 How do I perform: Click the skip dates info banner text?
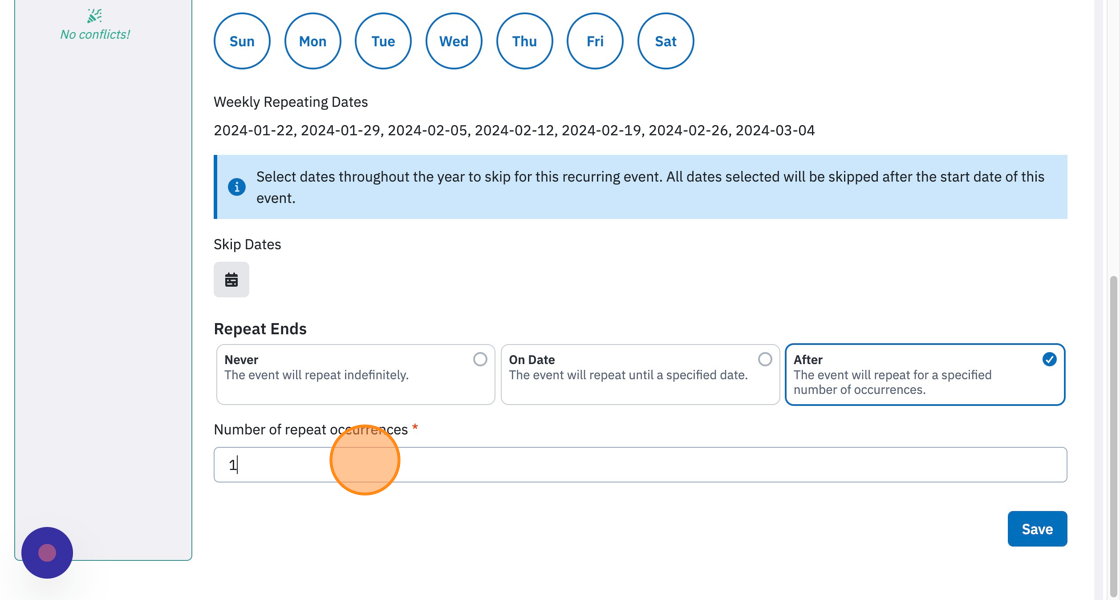tap(650, 187)
